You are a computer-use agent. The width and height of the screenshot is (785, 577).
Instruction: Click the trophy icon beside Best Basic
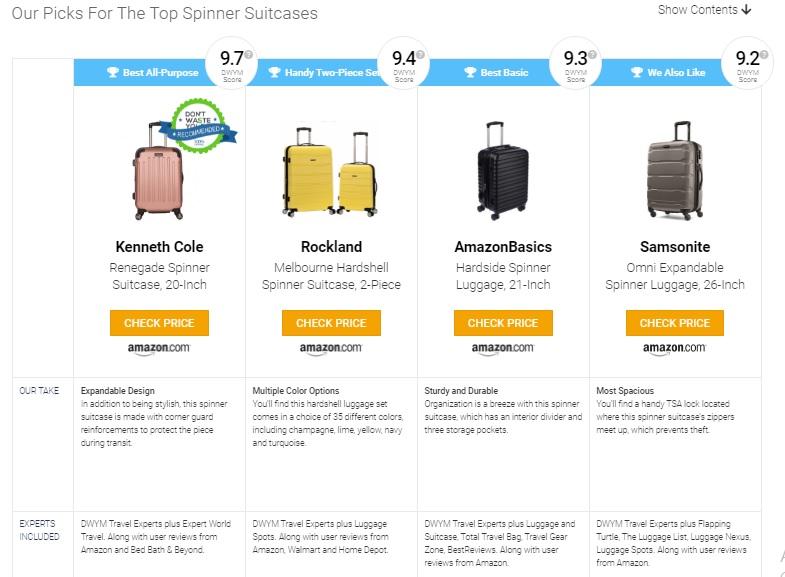471,73
